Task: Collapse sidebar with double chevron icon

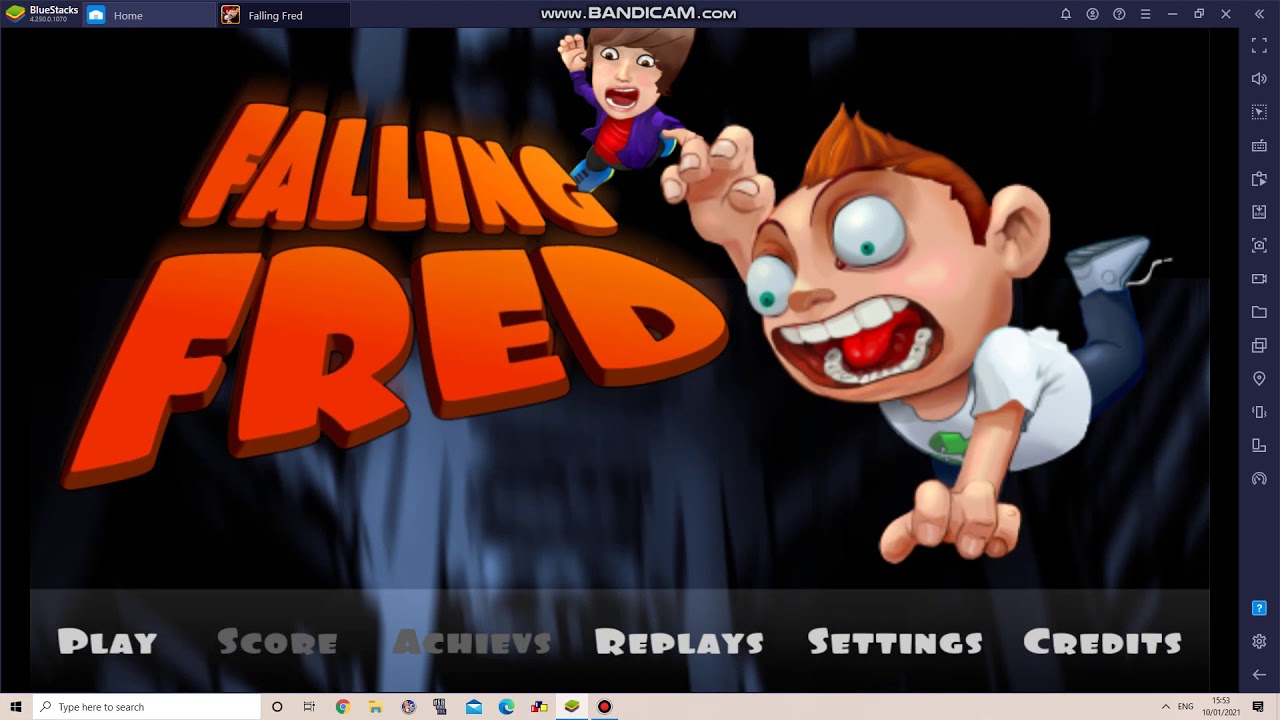Action: [1259, 14]
